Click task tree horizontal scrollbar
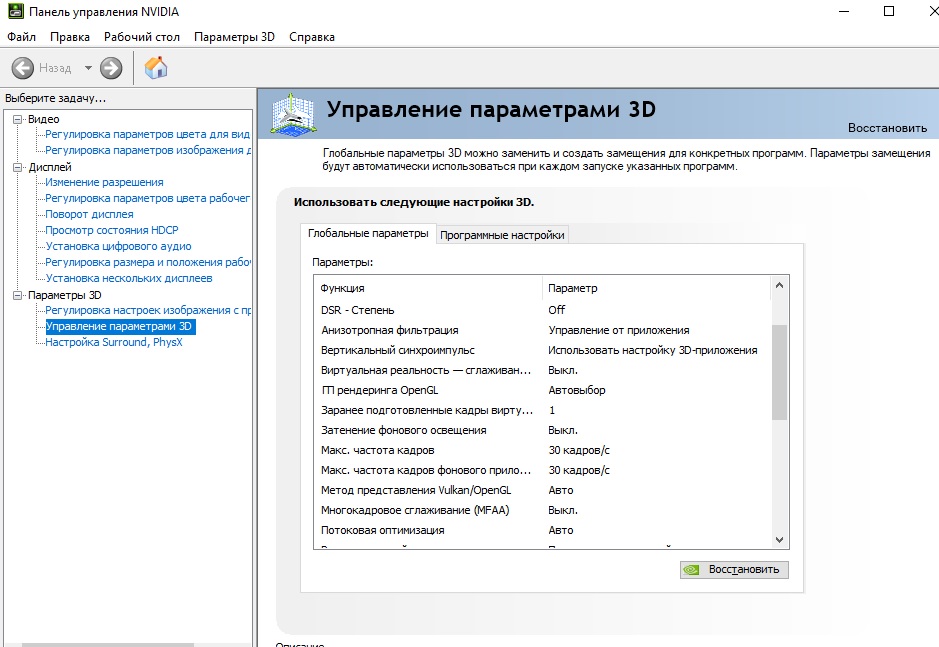 pyautogui.click(x=108, y=645)
